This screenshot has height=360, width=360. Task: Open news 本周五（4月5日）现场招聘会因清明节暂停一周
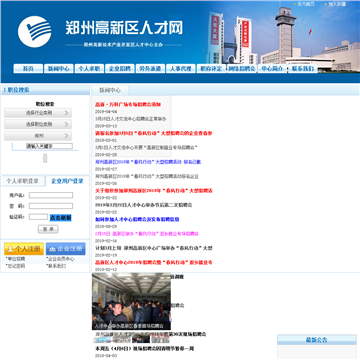click(145, 349)
